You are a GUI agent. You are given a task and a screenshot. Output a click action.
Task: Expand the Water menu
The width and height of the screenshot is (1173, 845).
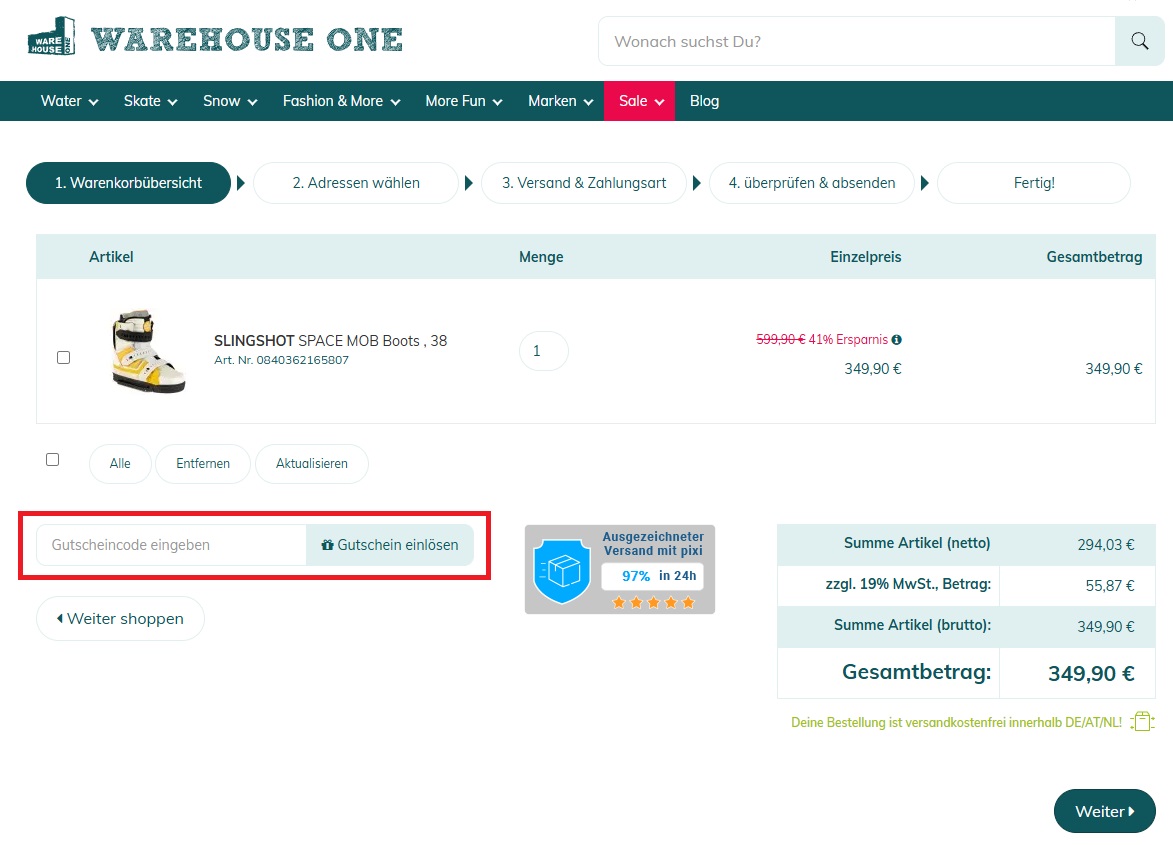tap(69, 101)
